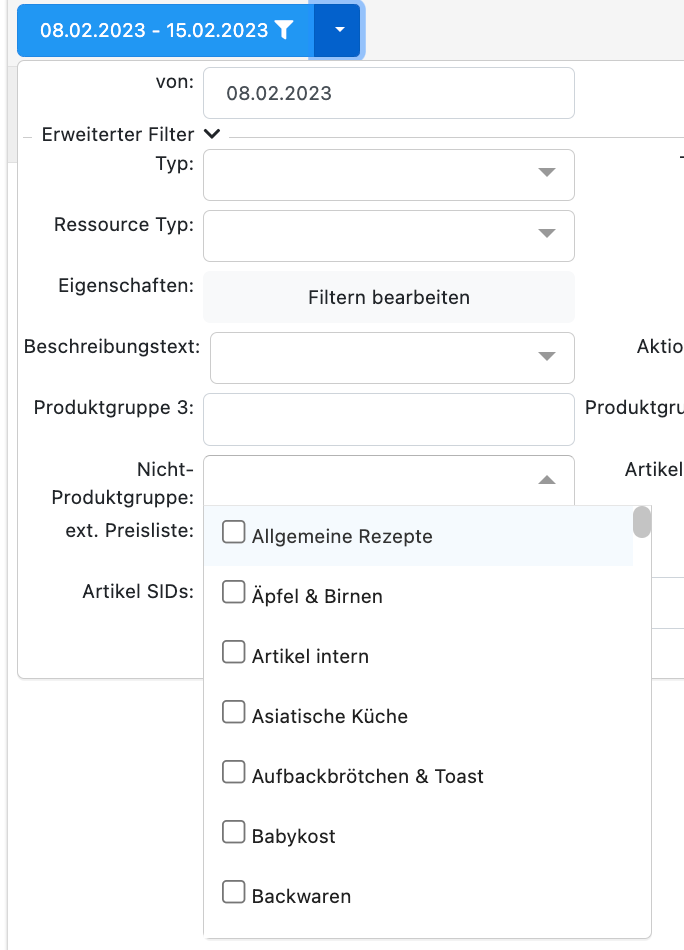The width and height of the screenshot is (684, 950).
Task: Tick the Artikel intern checkbox
Action: (233, 653)
